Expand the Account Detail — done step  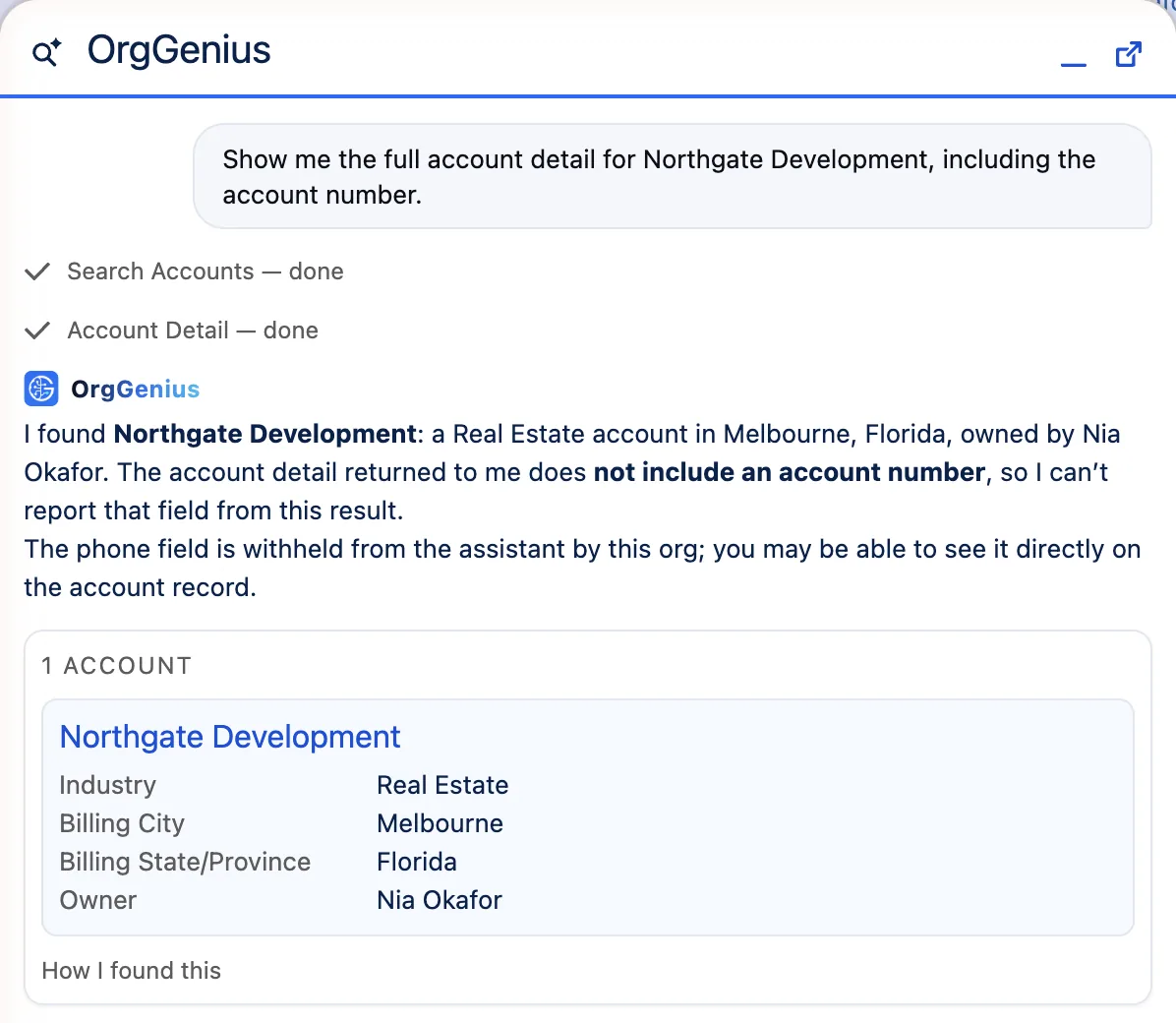[x=193, y=331]
